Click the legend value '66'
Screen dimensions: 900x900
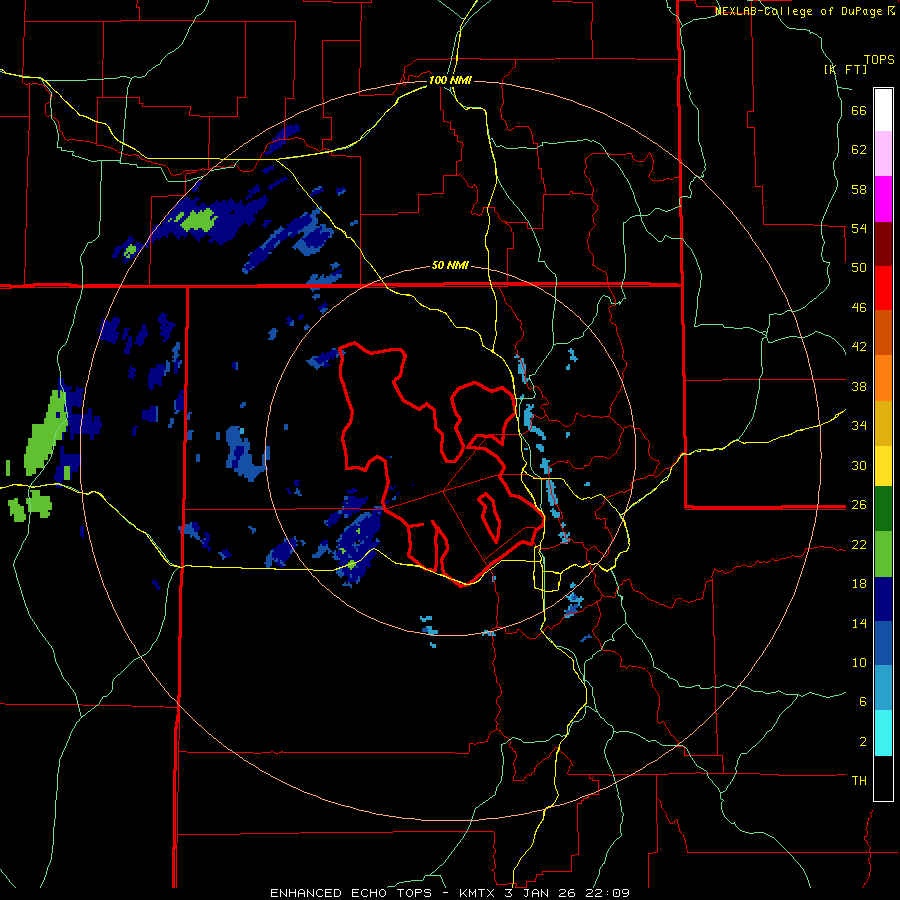point(859,111)
